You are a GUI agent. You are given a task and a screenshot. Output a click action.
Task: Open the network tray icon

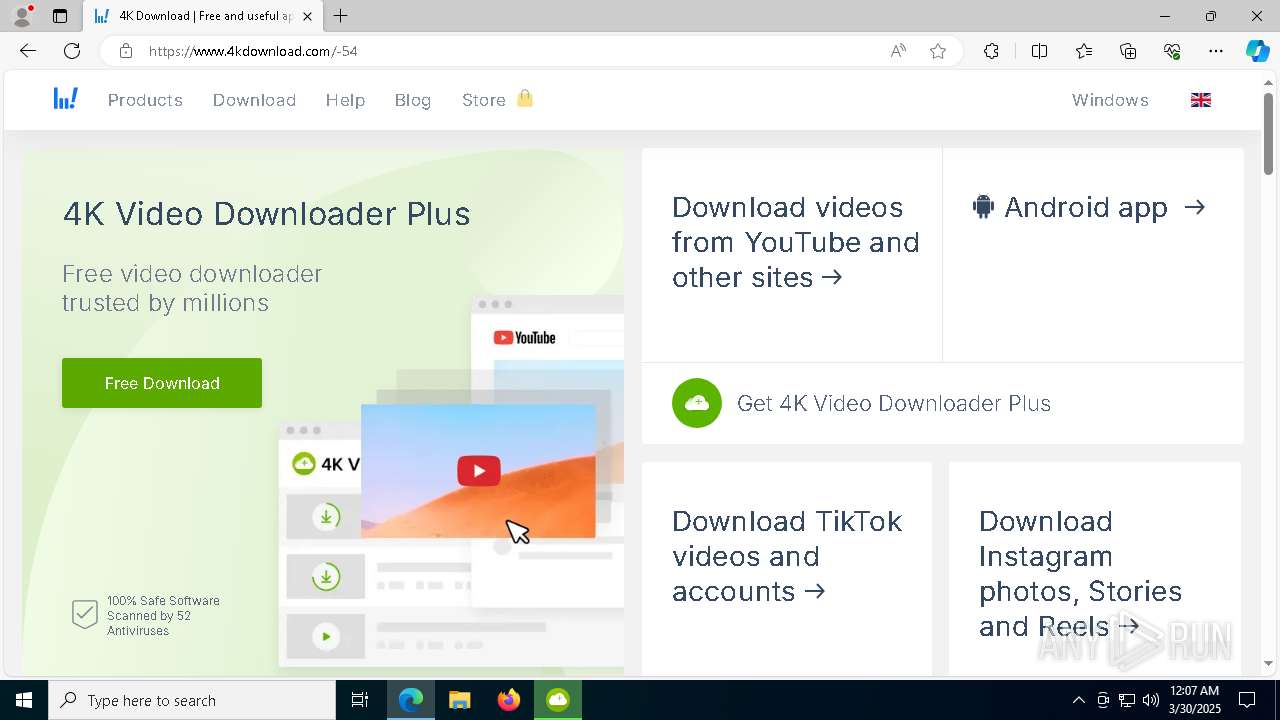(1127, 700)
